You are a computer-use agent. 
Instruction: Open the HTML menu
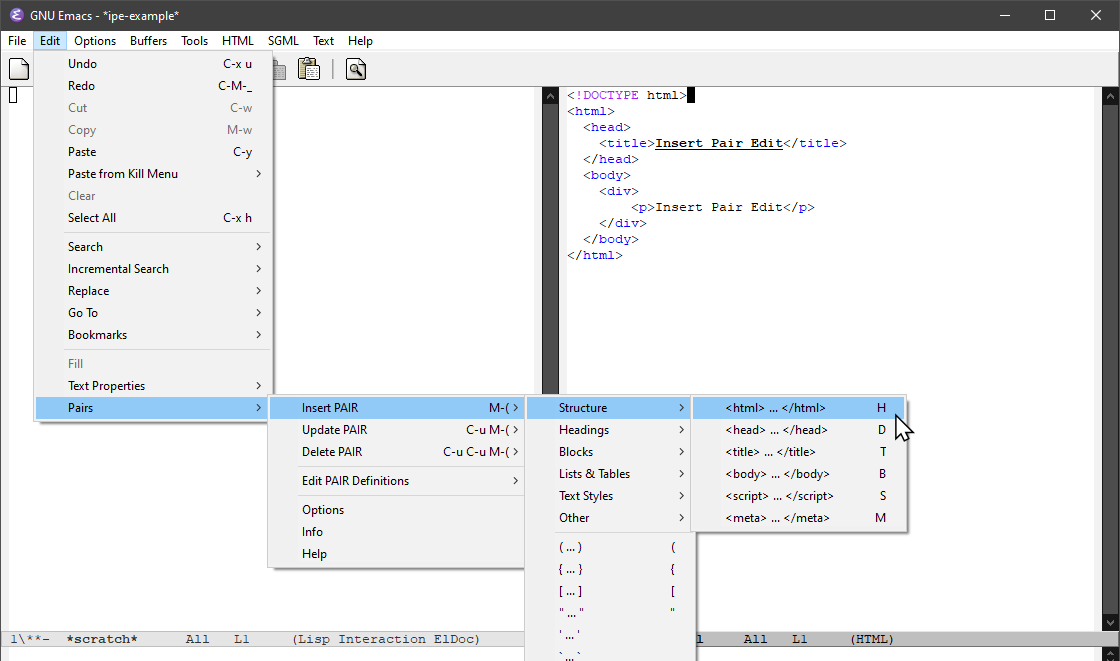[238, 41]
